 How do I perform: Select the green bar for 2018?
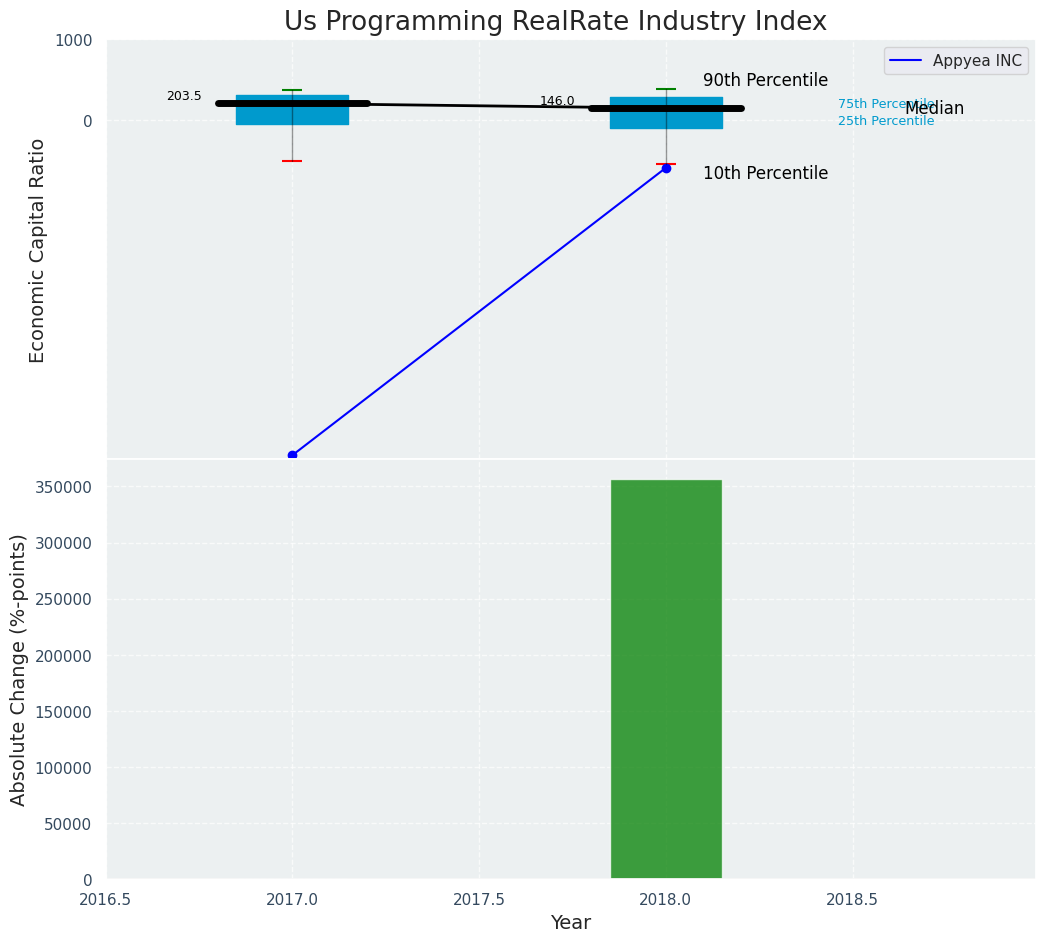pyautogui.click(x=666, y=680)
